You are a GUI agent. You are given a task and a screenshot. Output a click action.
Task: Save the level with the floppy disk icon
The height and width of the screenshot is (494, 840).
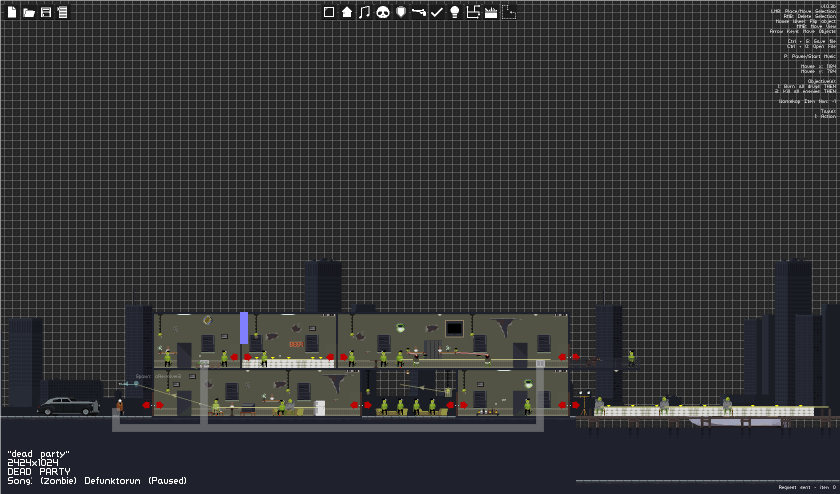(46, 12)
